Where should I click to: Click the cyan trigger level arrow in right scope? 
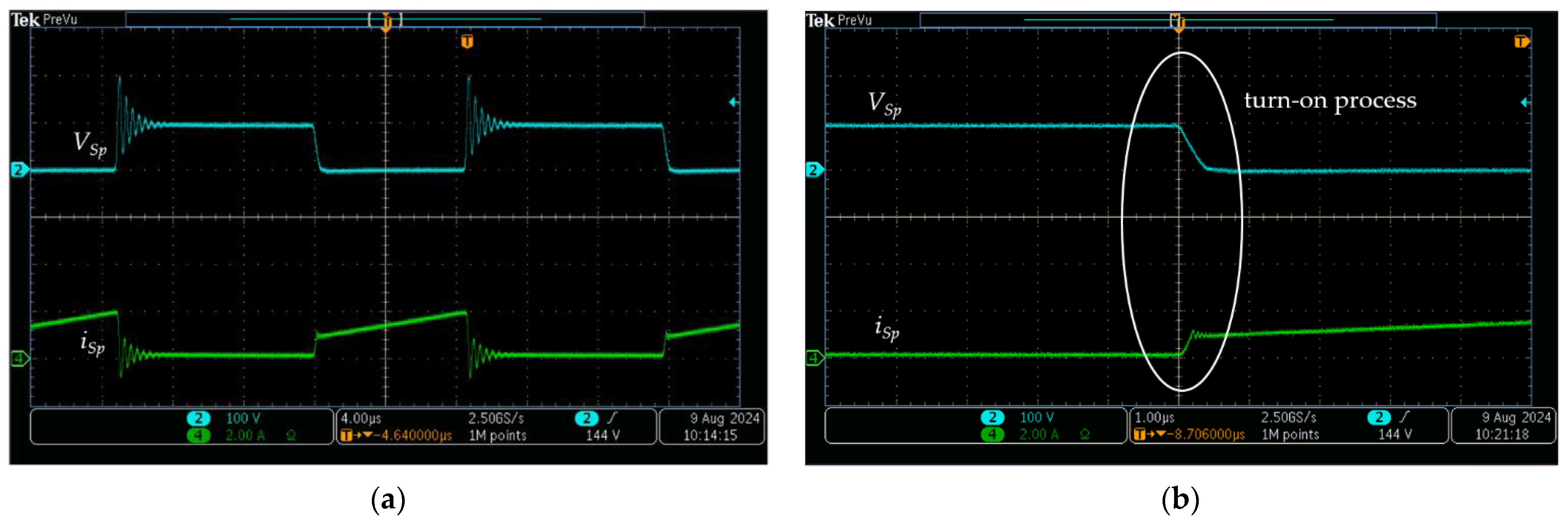coord(1525,102)
